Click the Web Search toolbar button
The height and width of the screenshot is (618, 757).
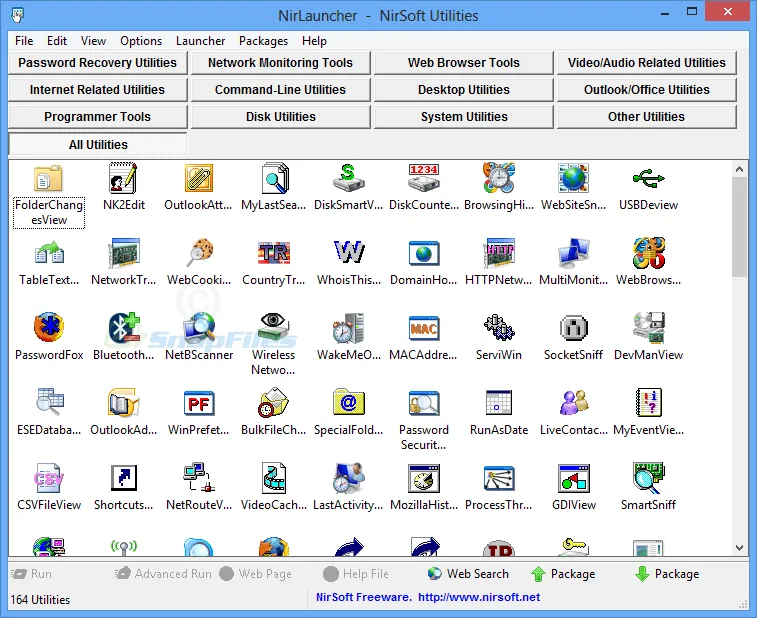click(x=468, y=574)
